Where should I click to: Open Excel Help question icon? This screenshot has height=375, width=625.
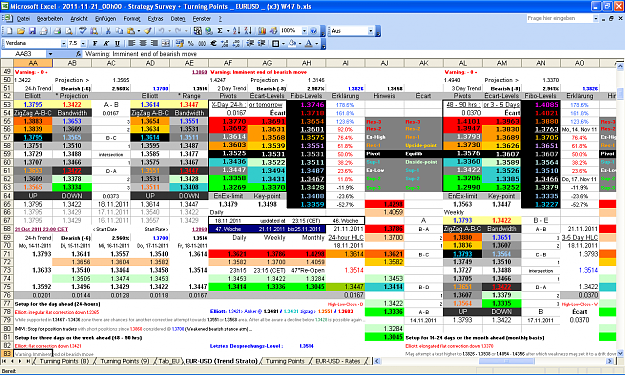point(313,31)
